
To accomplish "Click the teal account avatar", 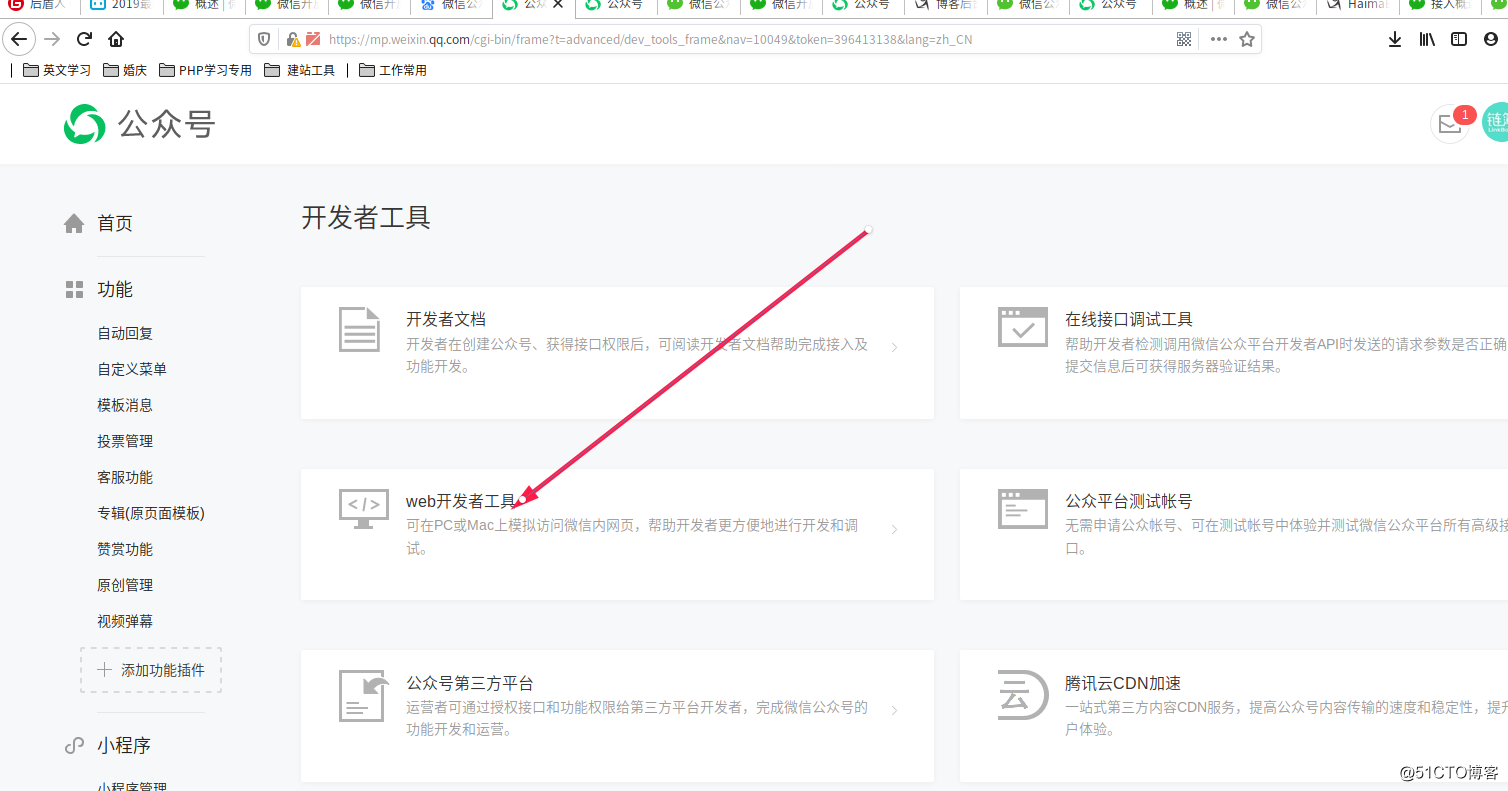I will tap(1495, 122).
